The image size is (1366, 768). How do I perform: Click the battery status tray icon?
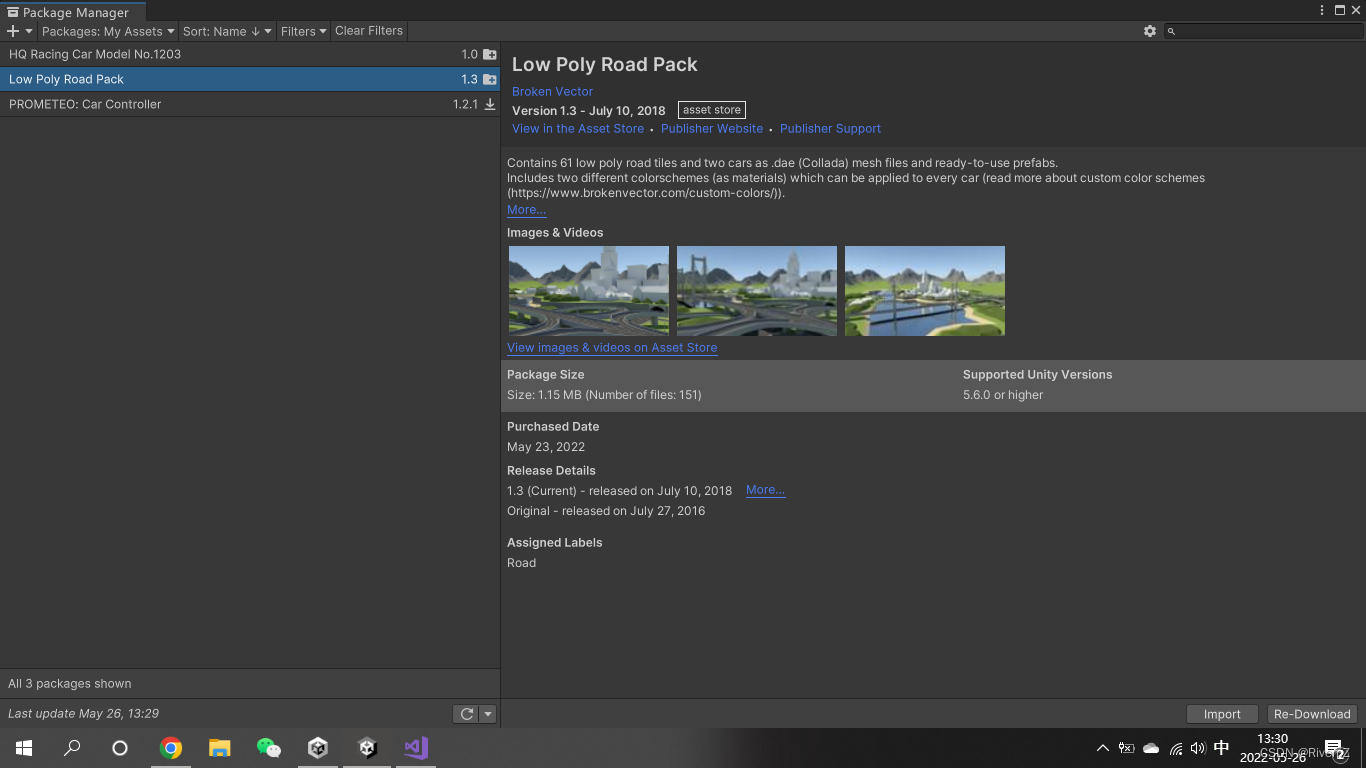(x=1127, y=748)
